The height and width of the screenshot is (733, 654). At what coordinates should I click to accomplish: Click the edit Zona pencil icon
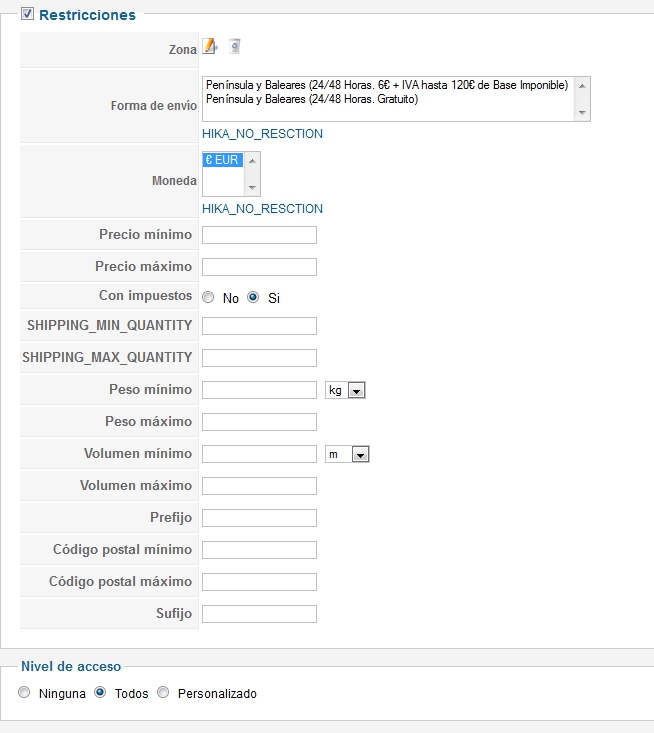210,46
